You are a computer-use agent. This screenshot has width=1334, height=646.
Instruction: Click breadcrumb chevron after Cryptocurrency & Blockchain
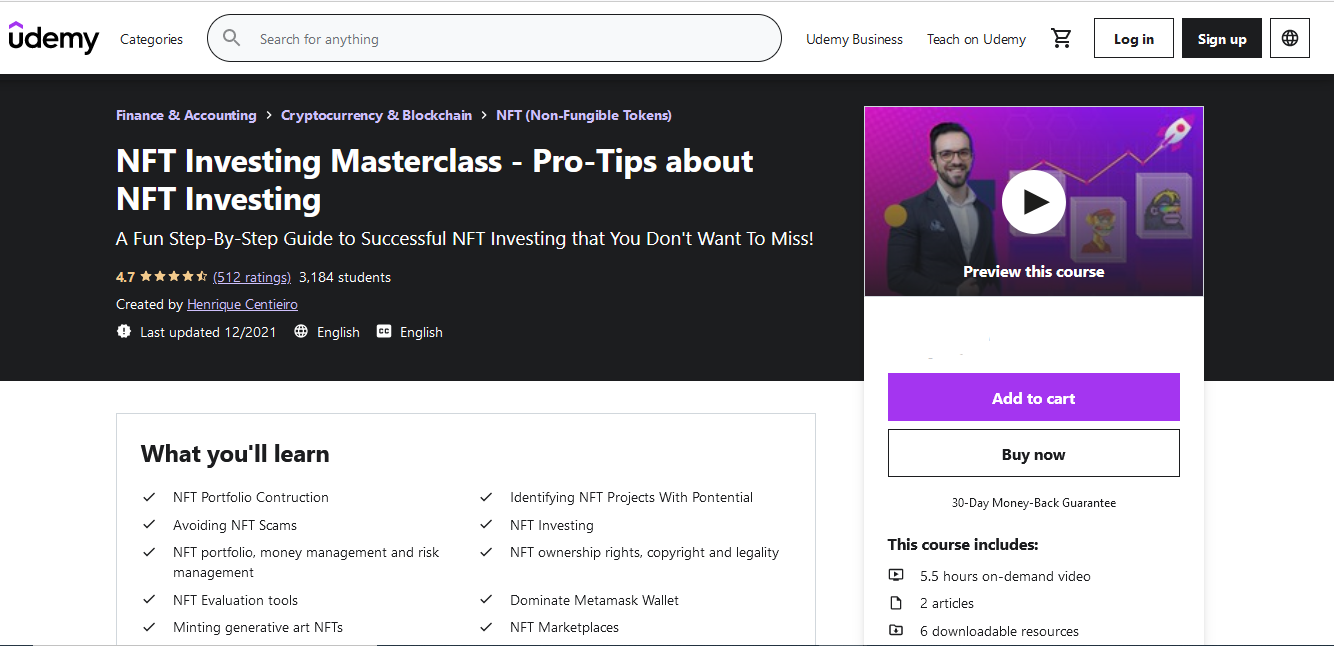484,115
